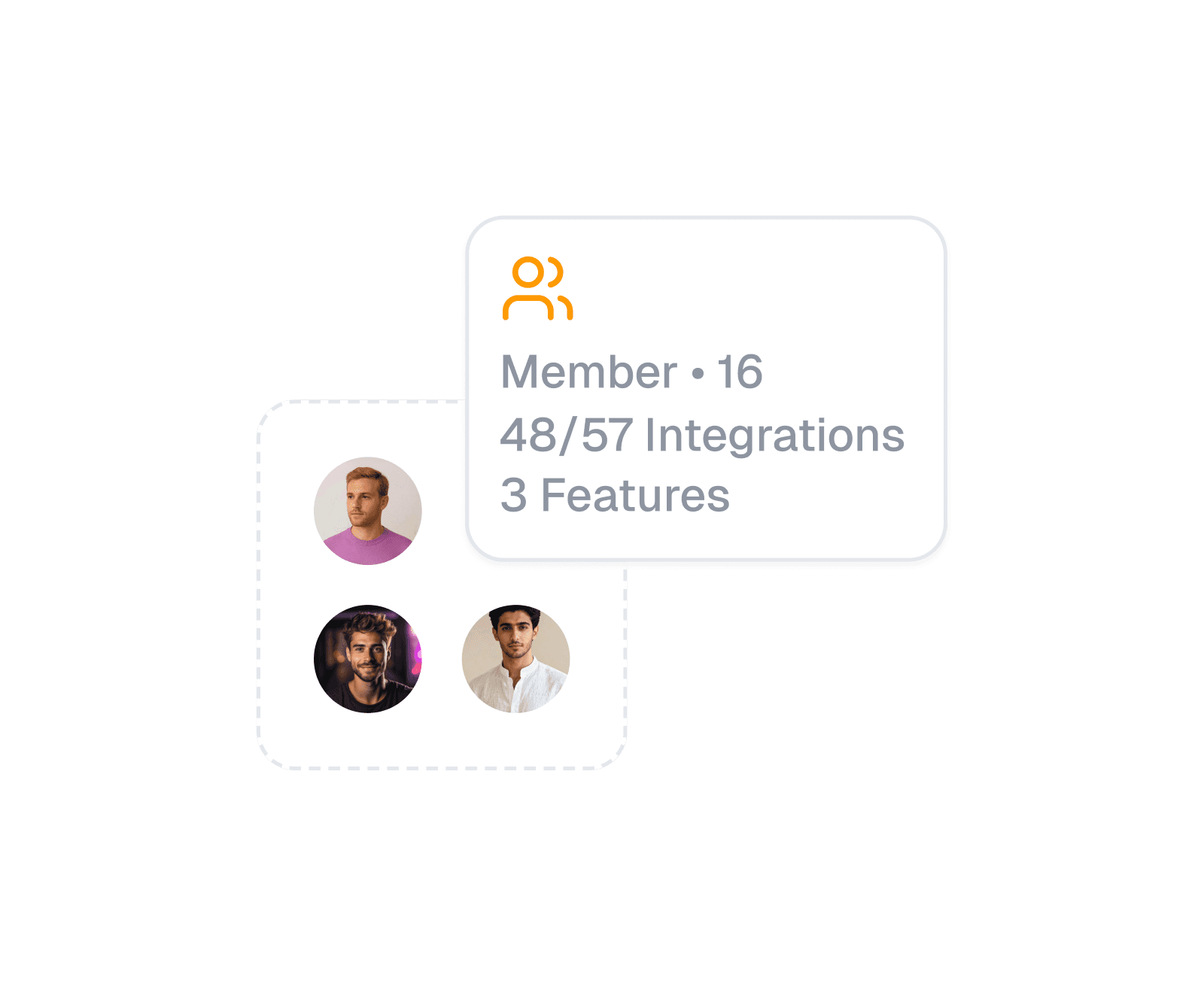1204x987 pixels.
Task: Click the "48/57" integrations count
Action: click(566, 435)
